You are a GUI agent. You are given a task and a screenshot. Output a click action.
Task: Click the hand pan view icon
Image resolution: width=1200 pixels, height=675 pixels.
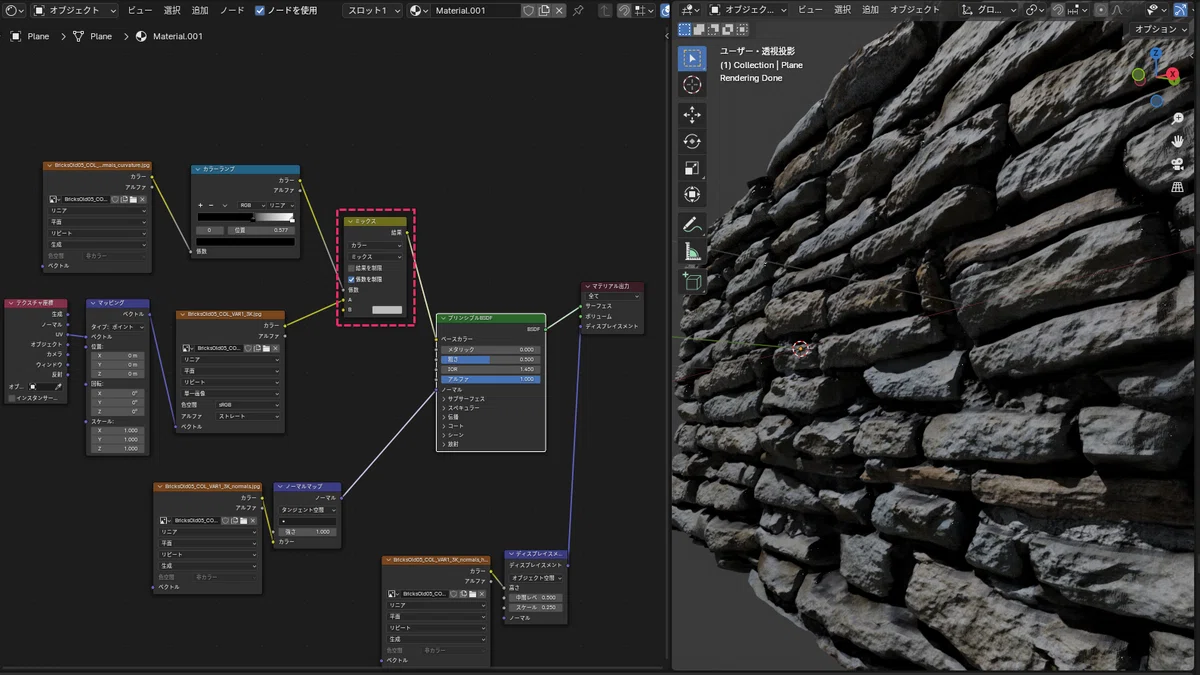[x=1178, y=141]
